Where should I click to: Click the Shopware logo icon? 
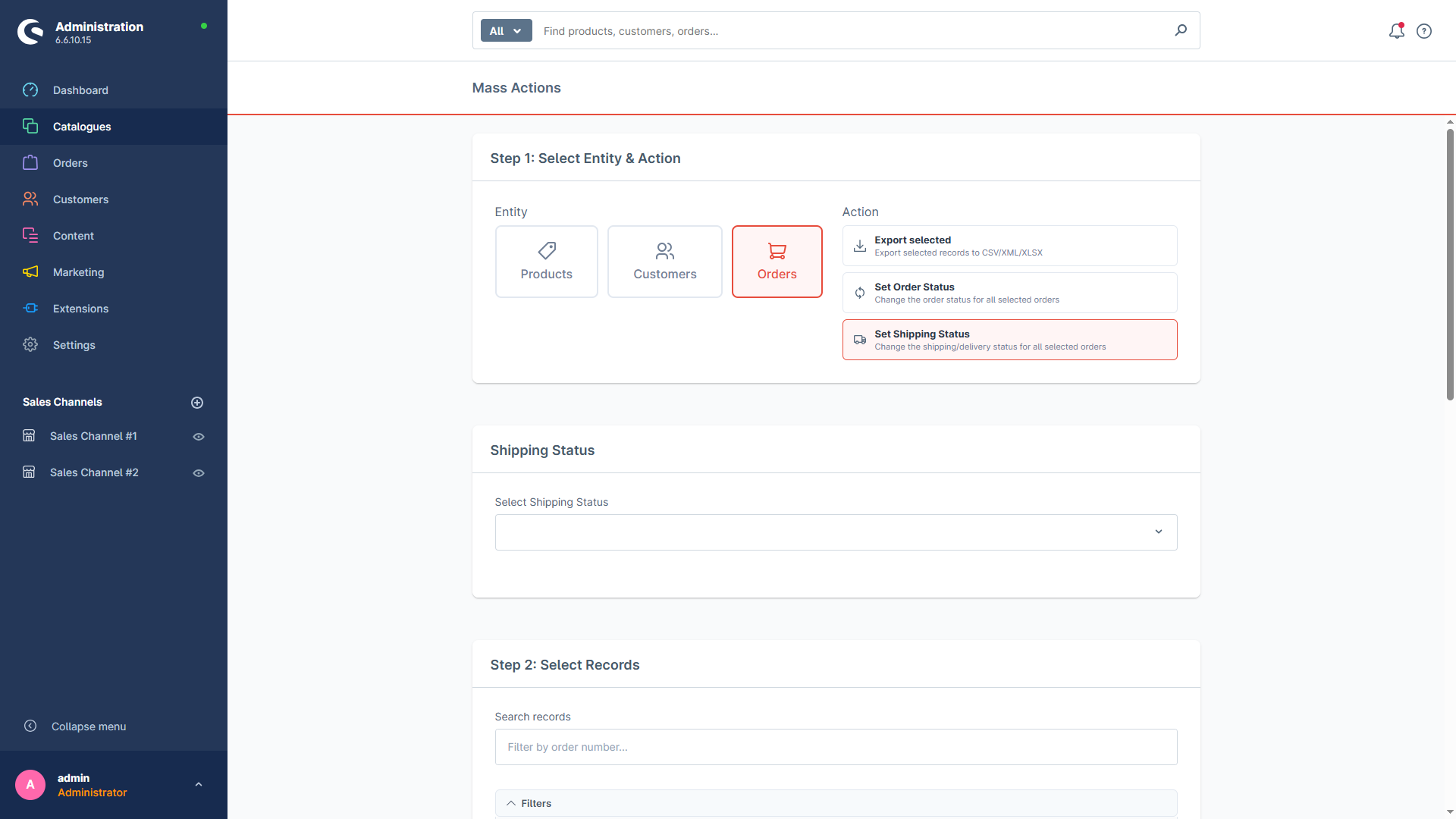coord(31,32)
